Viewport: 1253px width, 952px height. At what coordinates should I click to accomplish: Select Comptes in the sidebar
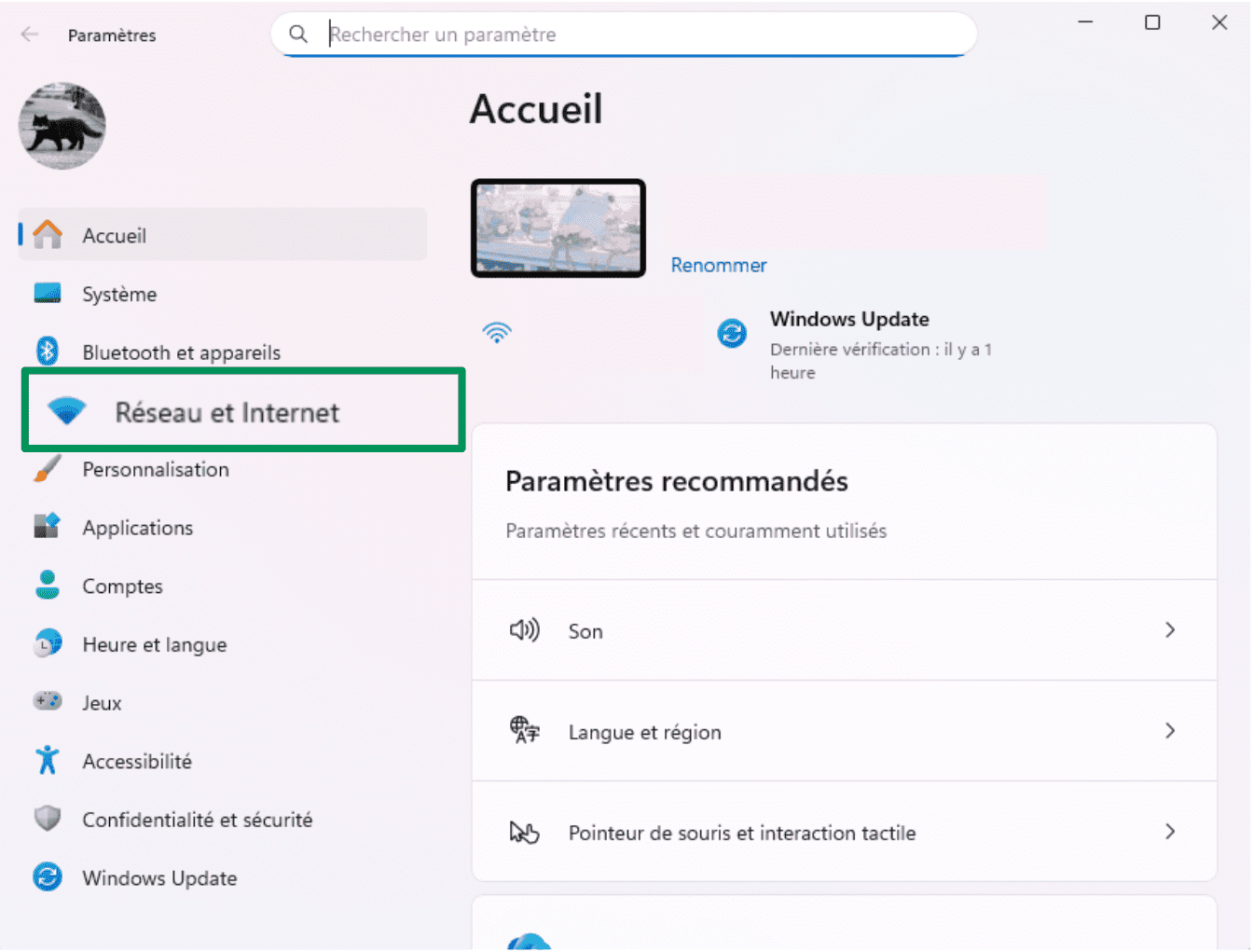pyautogui.click(x=122, y=586)
